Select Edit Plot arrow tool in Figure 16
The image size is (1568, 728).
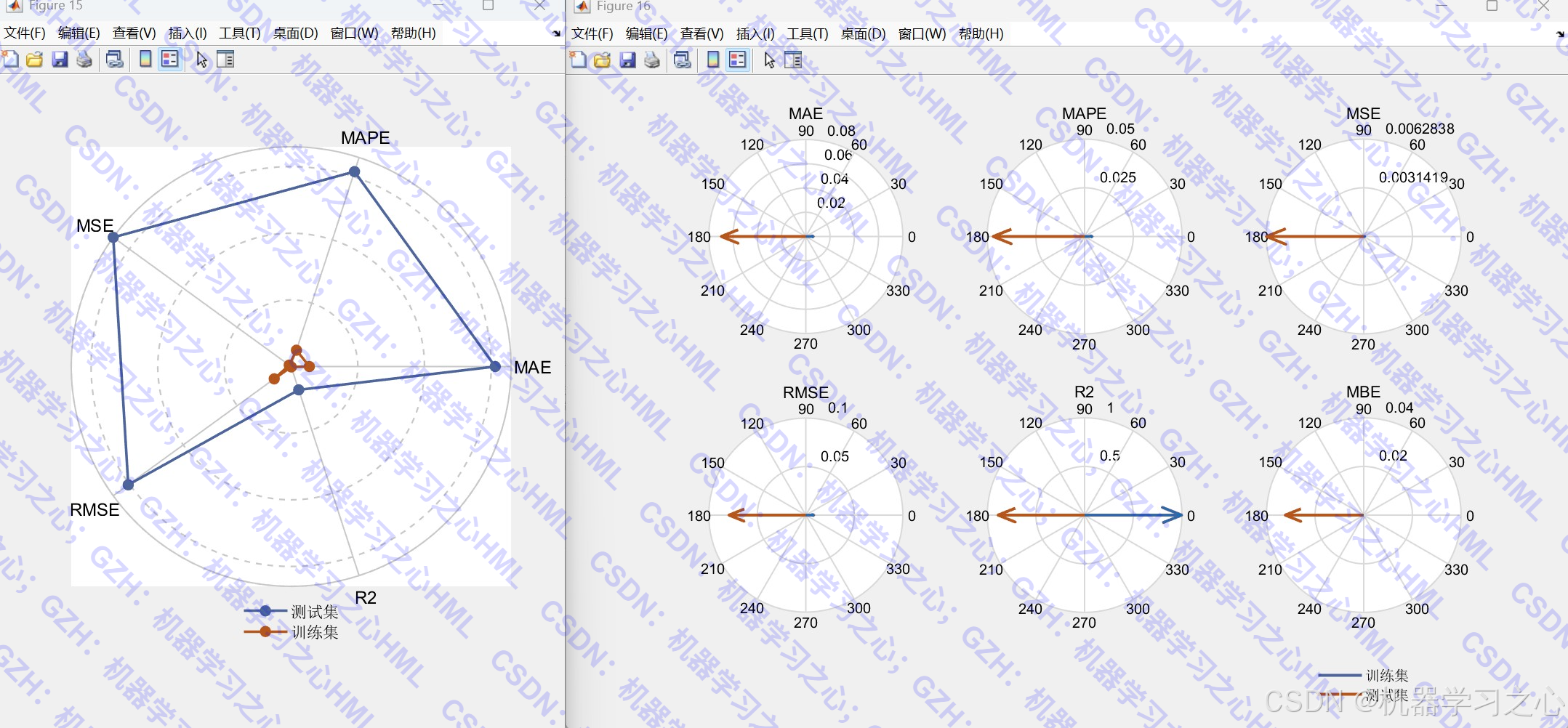pyautogui.click(x=769, y=60)
